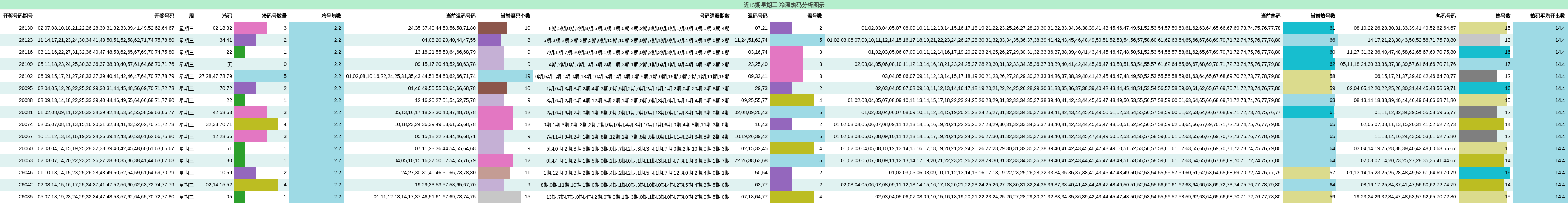The height and width of the screenshot is (203, 1568).
Task: Select issue number 26116
Action: (x=26, y=52)
